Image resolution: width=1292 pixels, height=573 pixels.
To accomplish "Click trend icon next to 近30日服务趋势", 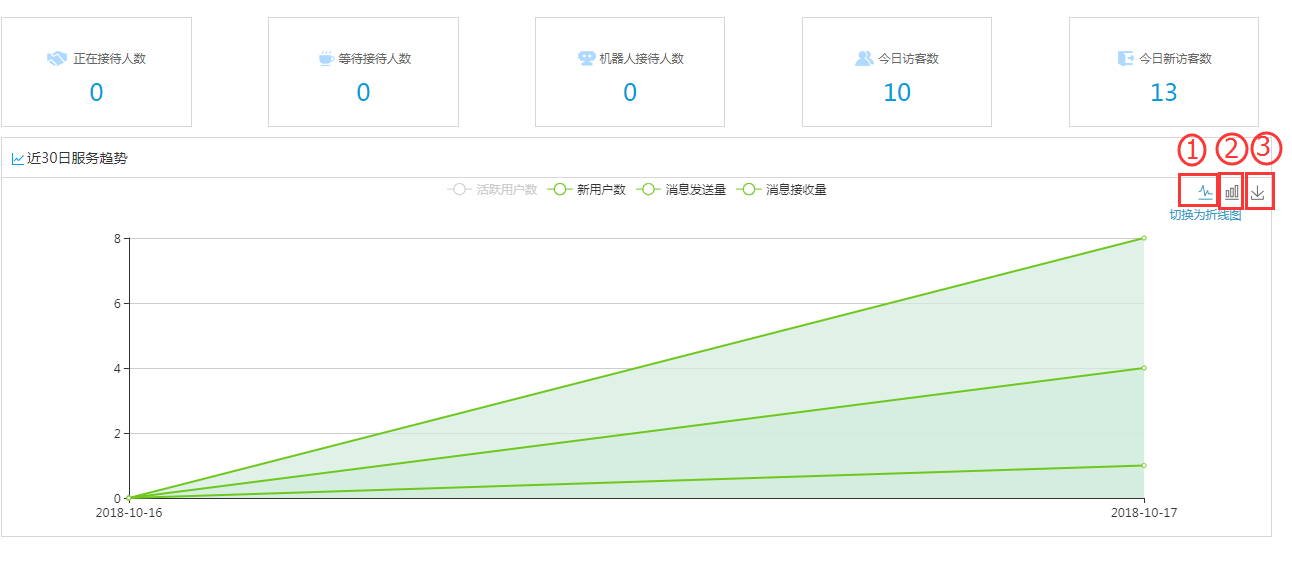I will [x=18, y=159].
